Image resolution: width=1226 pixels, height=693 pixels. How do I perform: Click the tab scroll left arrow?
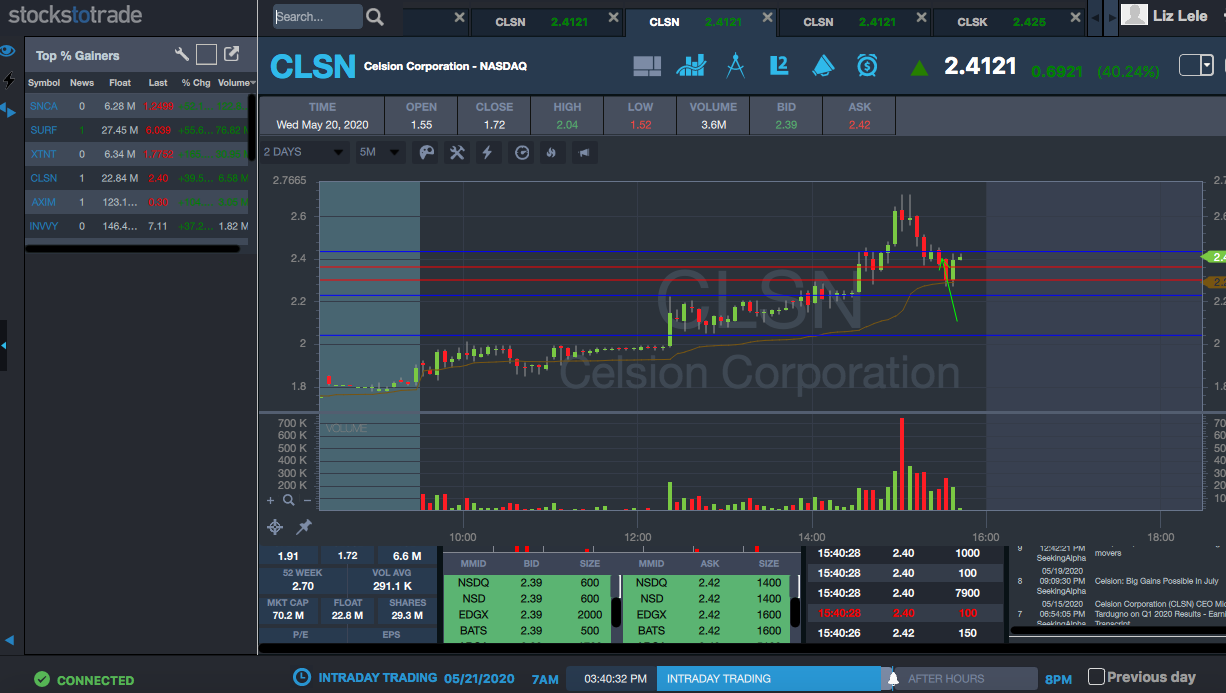click(x=1094, y=18)
